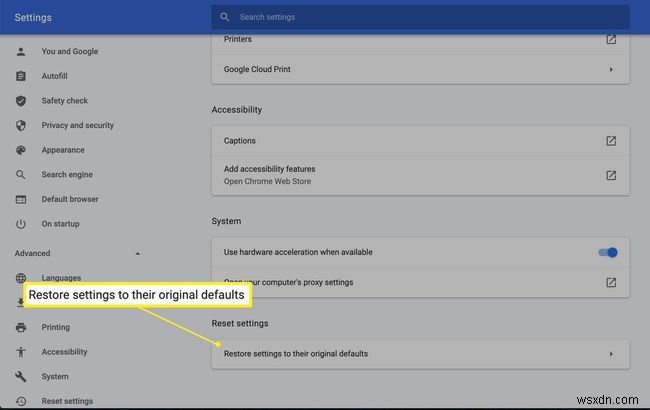
Task: Open Autofill settings section
Action: click(54, 76)
